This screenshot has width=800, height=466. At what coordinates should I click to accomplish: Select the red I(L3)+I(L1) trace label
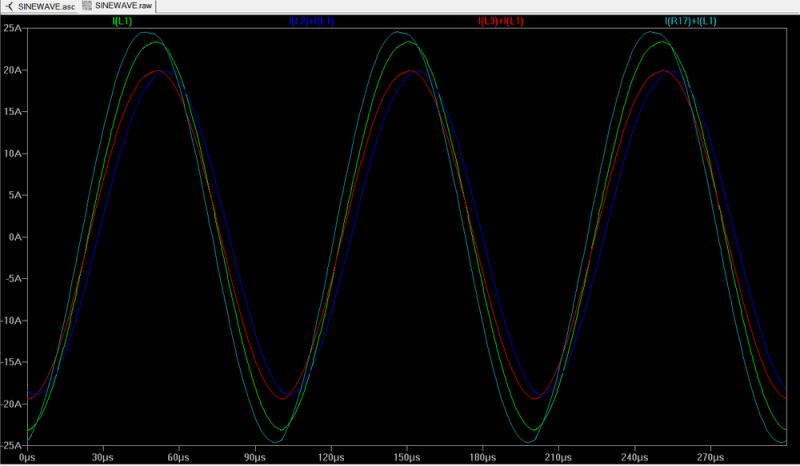498,21
